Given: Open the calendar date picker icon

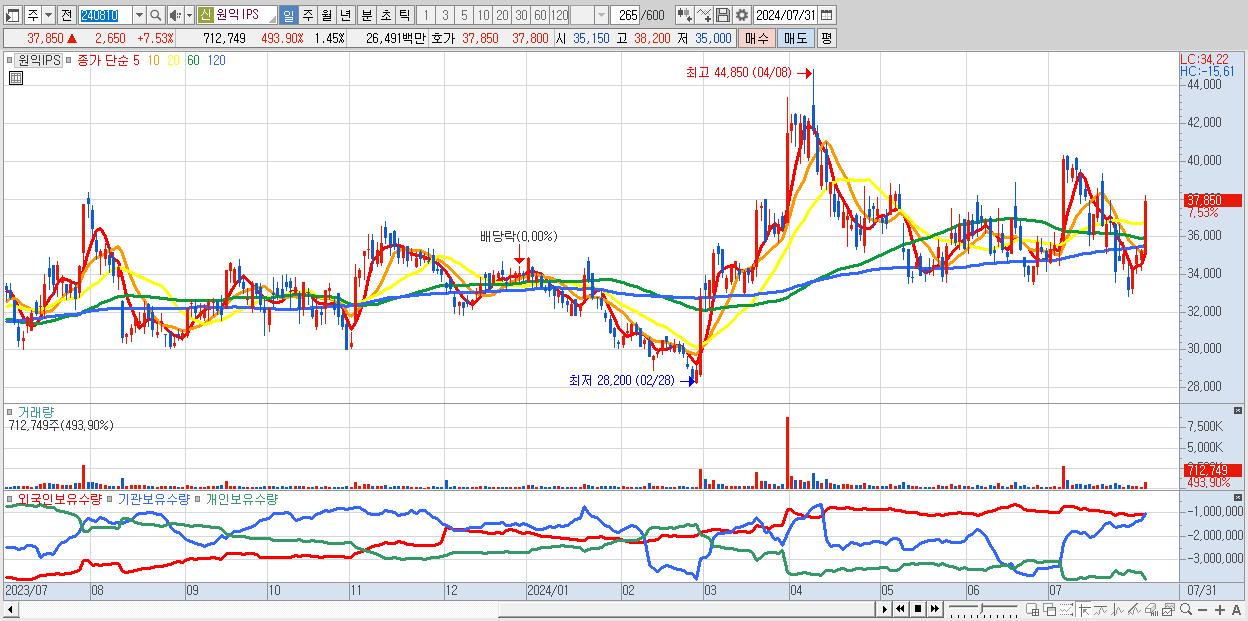Looking at the screenshot, I should [x=826, y=15].
